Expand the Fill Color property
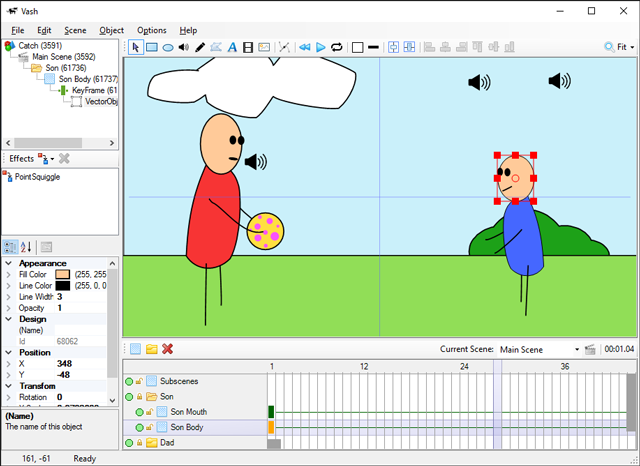This screenshot has height=466, width=640. click(x=8, y=275)
